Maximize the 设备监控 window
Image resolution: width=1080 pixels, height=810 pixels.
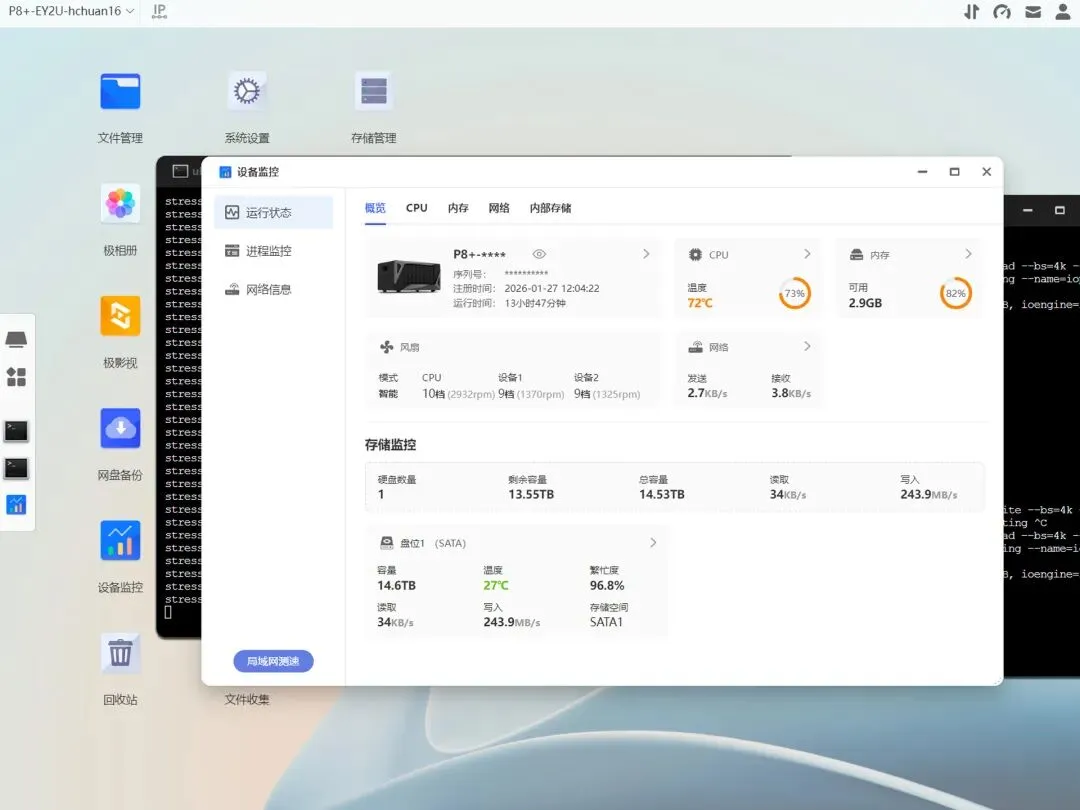point(955,172)
